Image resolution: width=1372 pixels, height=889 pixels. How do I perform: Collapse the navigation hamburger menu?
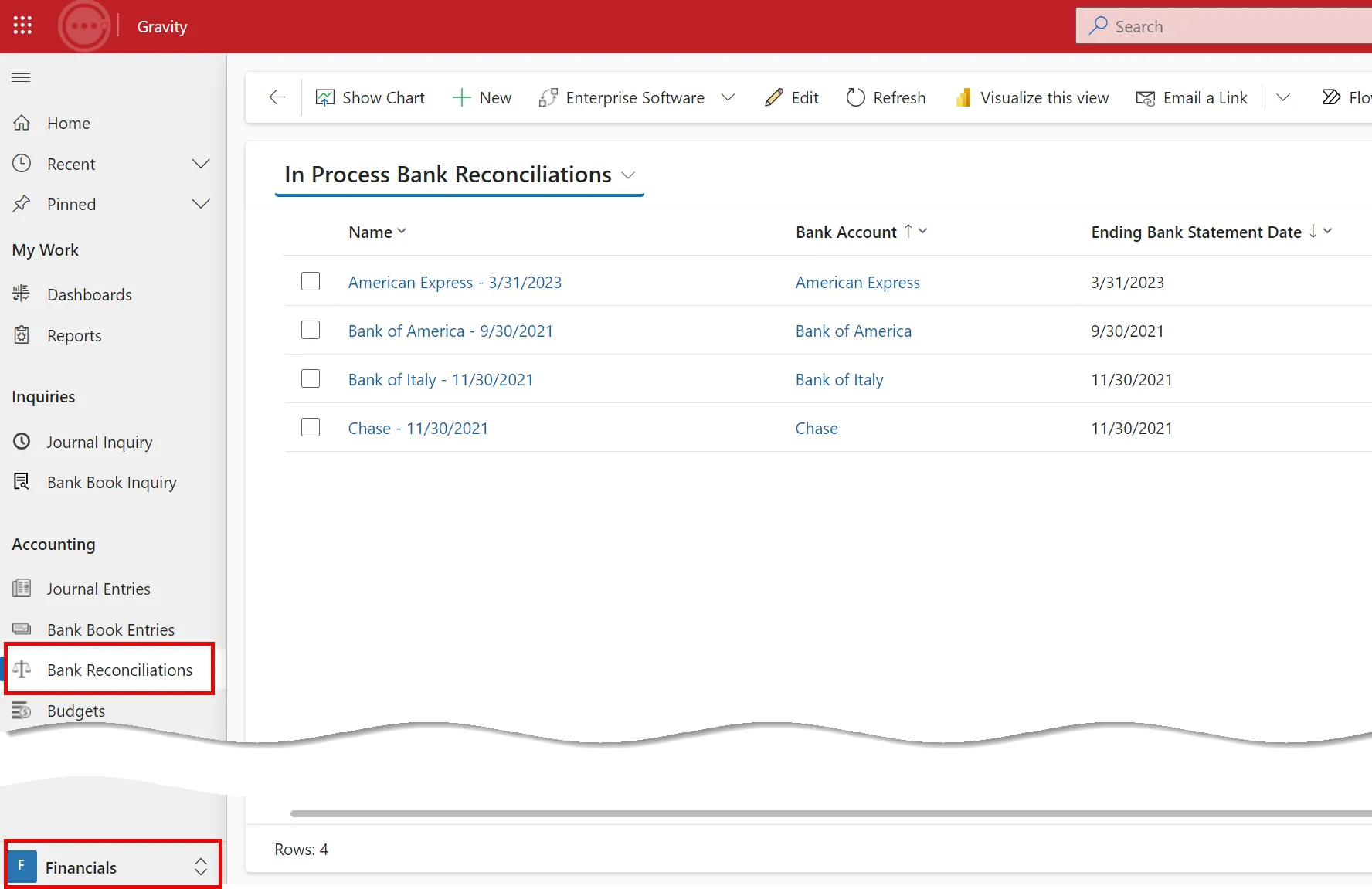21,77
